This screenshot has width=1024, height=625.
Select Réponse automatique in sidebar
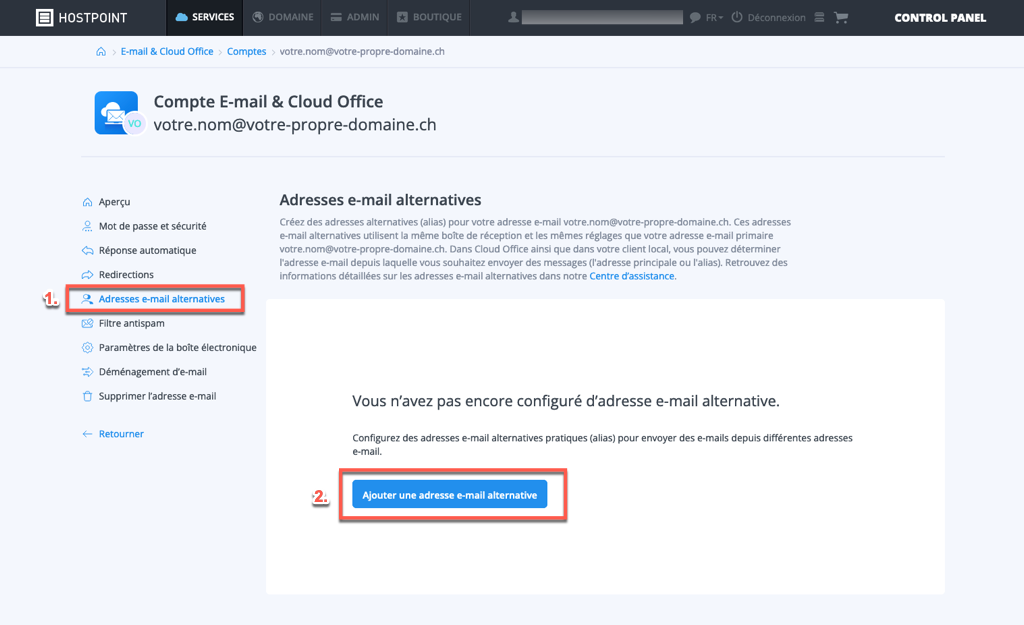[147, 250]
